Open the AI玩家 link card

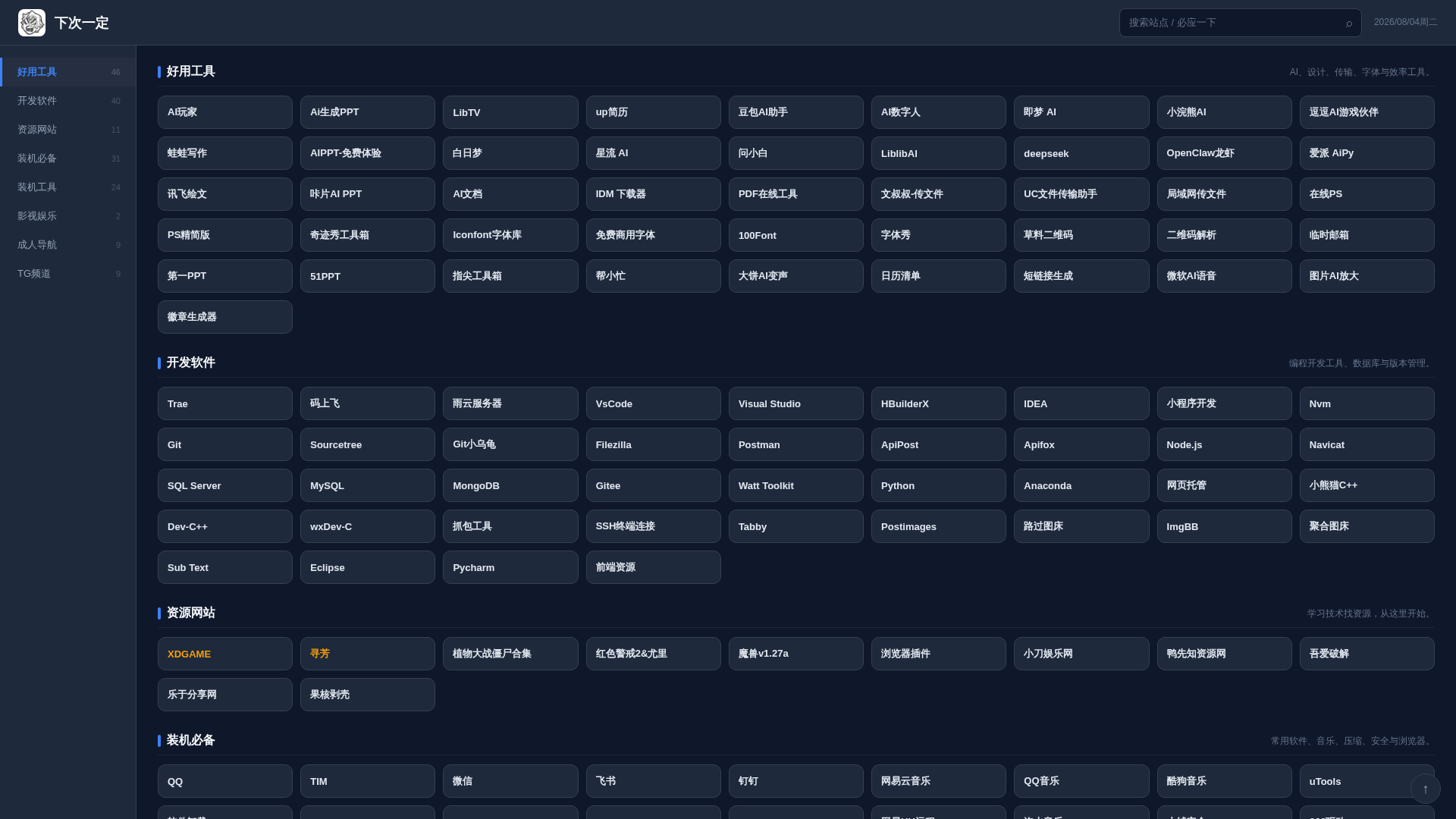pyautogui.click(x=225, y=112)
